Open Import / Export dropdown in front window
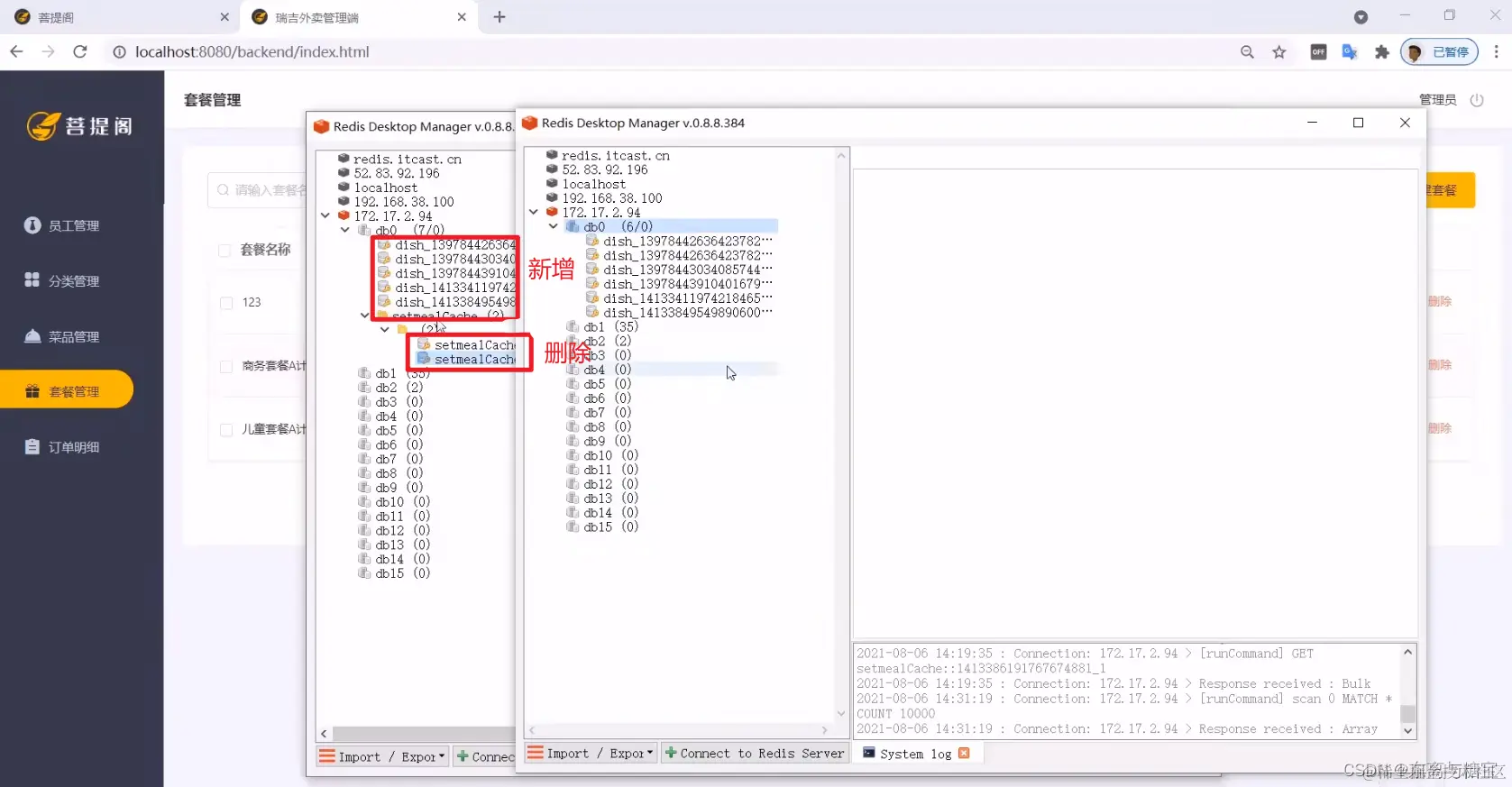1512x787 pixels. point(591,754)
